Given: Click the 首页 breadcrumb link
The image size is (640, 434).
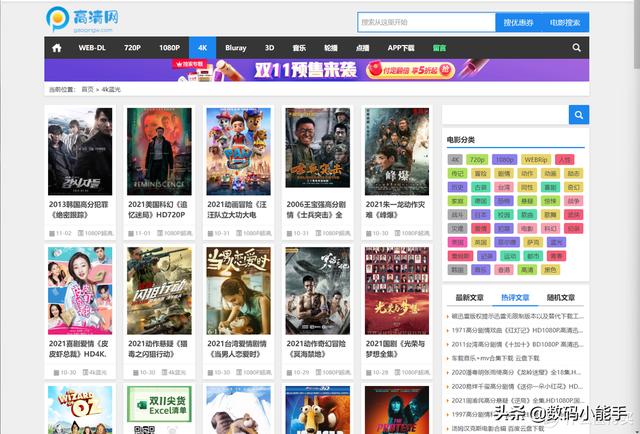Looking at the screenshot, I should (x=87, y=90).
